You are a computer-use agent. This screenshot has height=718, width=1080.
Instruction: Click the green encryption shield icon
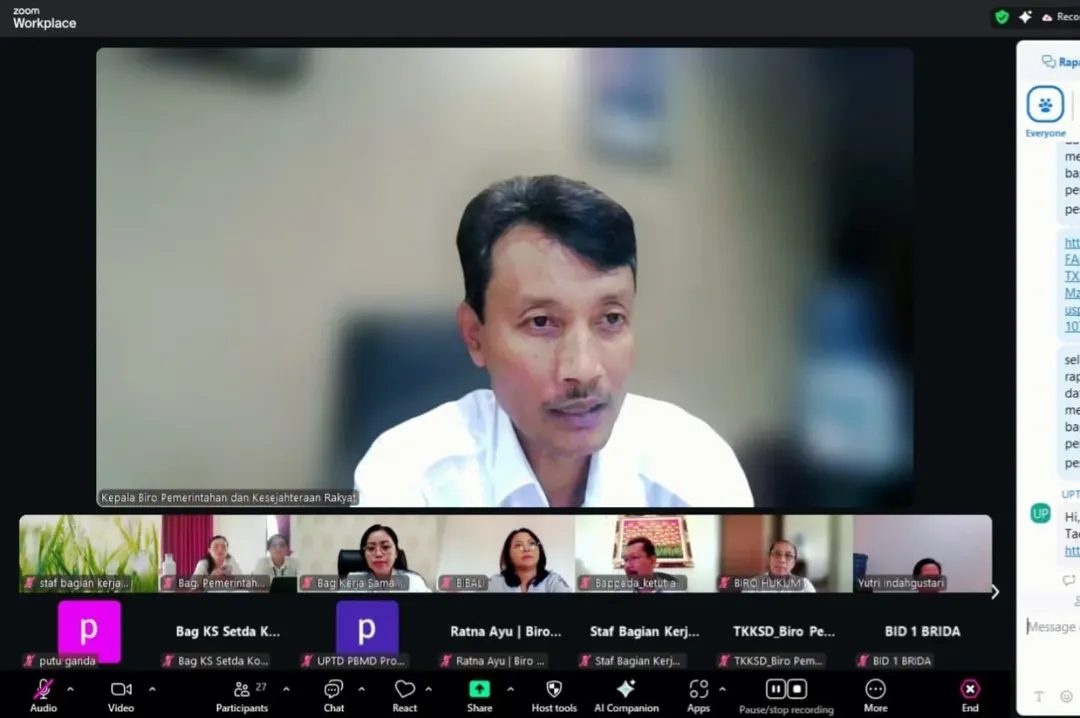click(x=1001, y=17)
